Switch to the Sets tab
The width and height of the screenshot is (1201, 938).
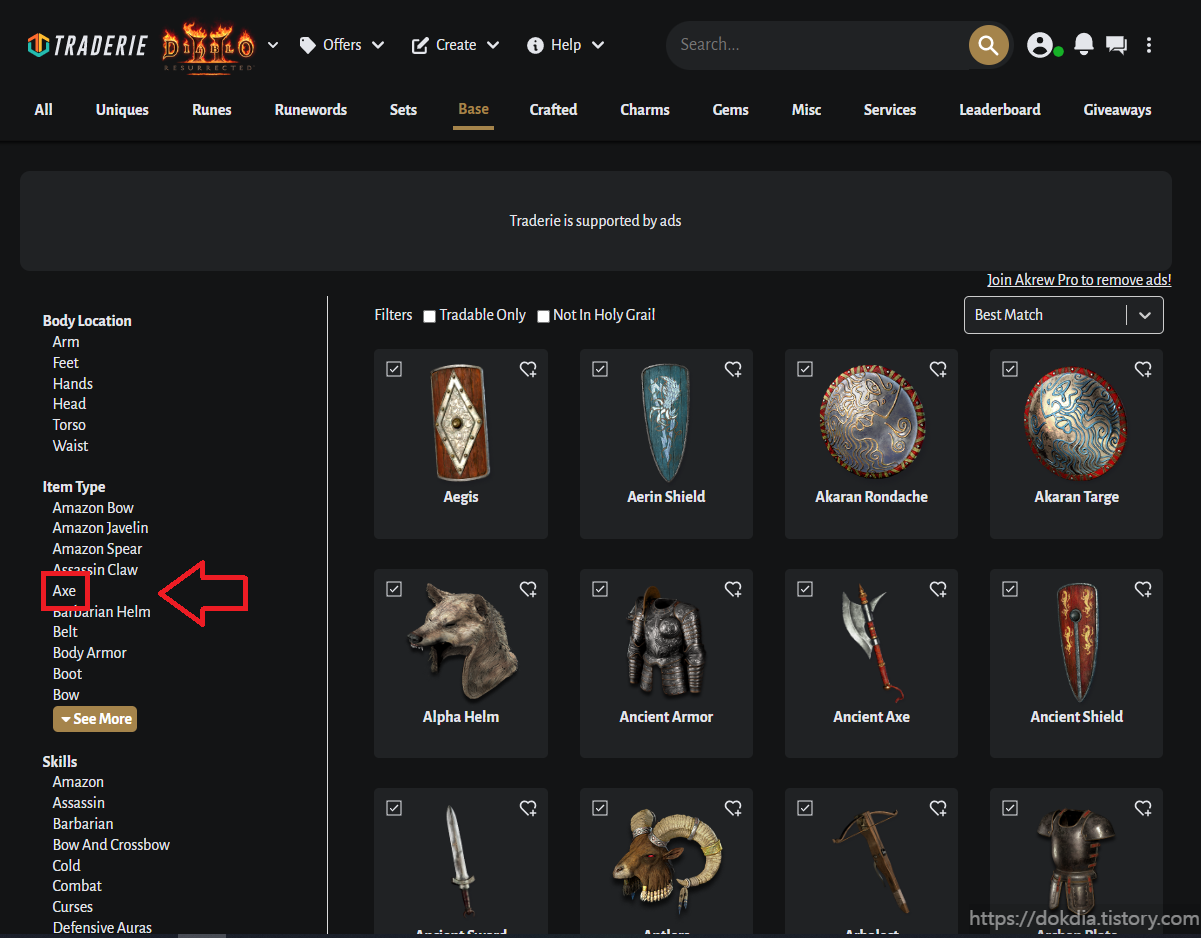403,110
